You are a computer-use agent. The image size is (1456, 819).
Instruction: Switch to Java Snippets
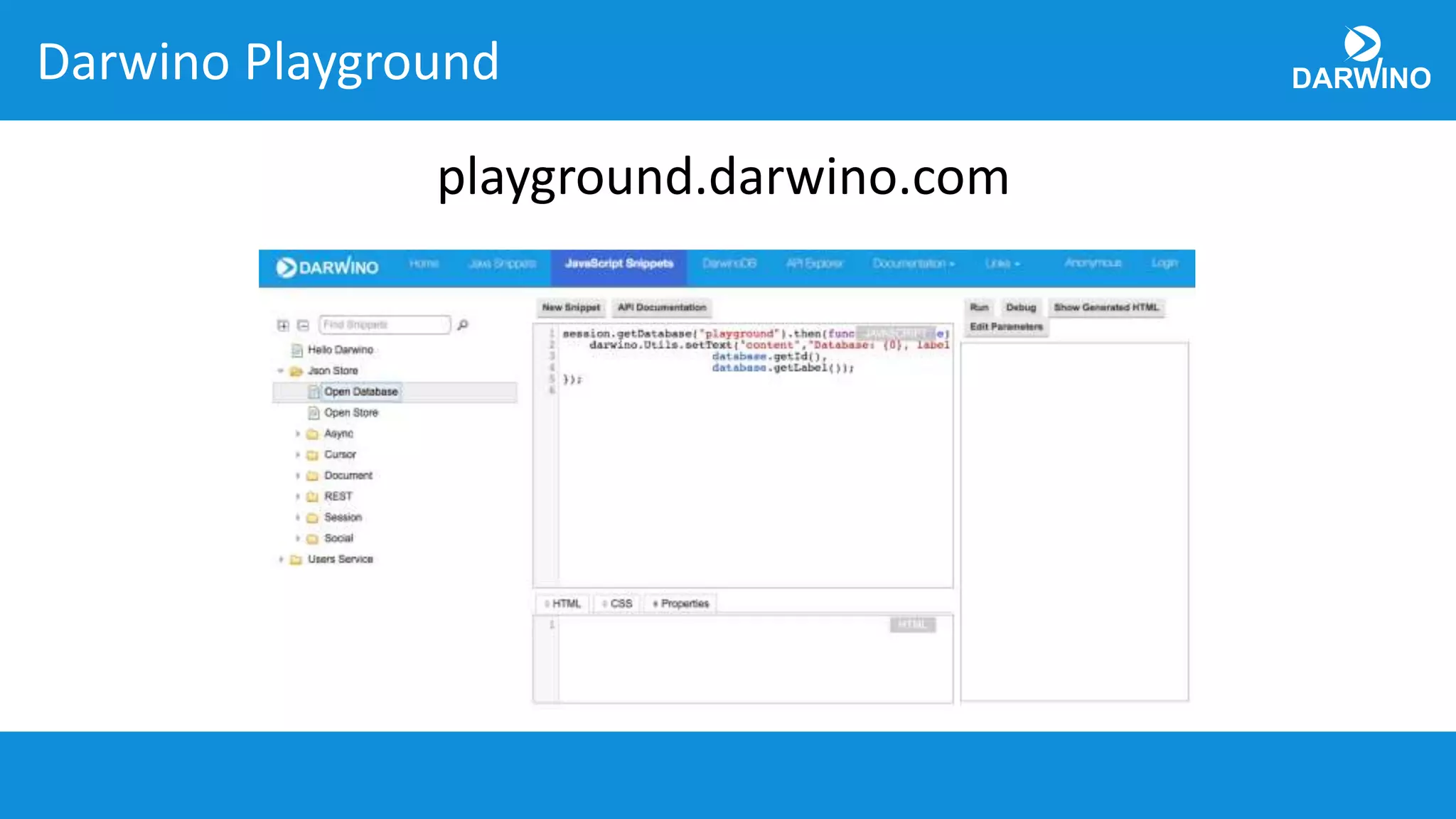(502, 264)
